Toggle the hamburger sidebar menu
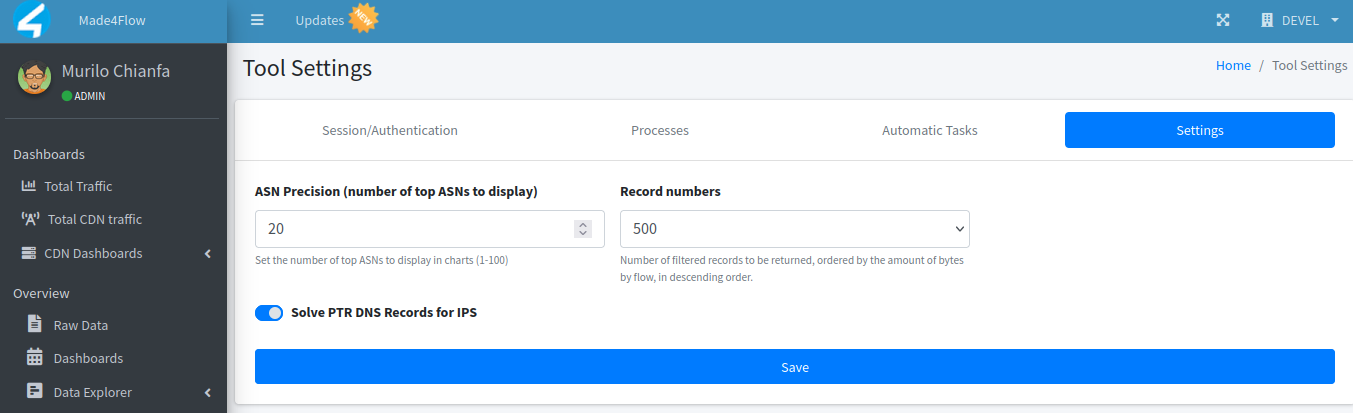This screenshot has height=413, width=1353. (x=257, y=20)
